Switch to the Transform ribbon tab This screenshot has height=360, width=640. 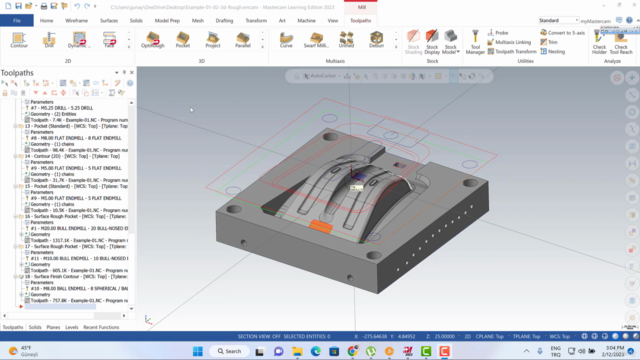coord(256,20)
